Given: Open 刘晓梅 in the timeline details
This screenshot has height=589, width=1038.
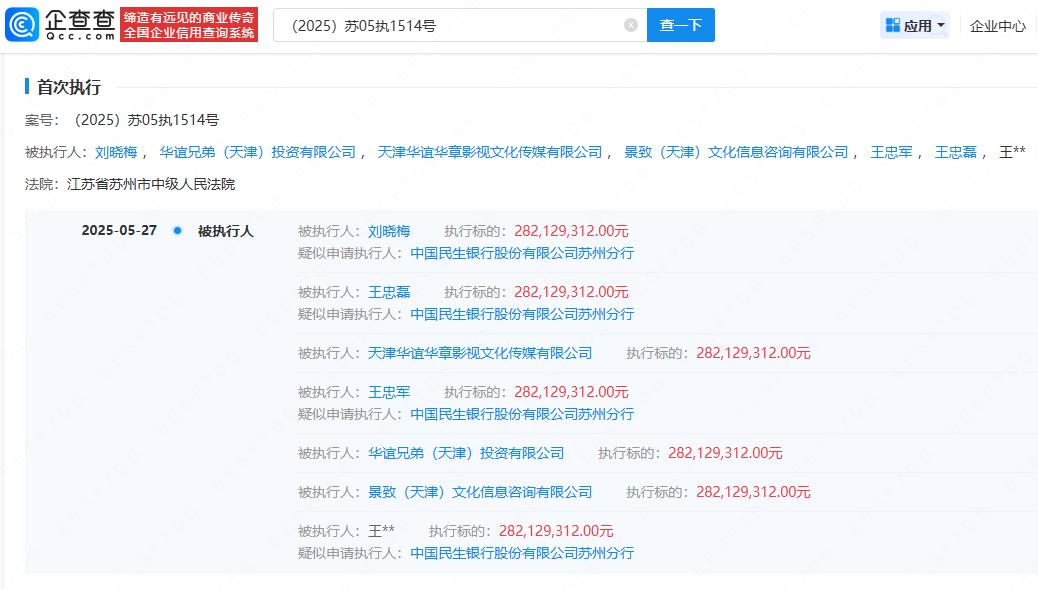Looking at the screenshot, I should pyautogui.click(x=389, y=231).
